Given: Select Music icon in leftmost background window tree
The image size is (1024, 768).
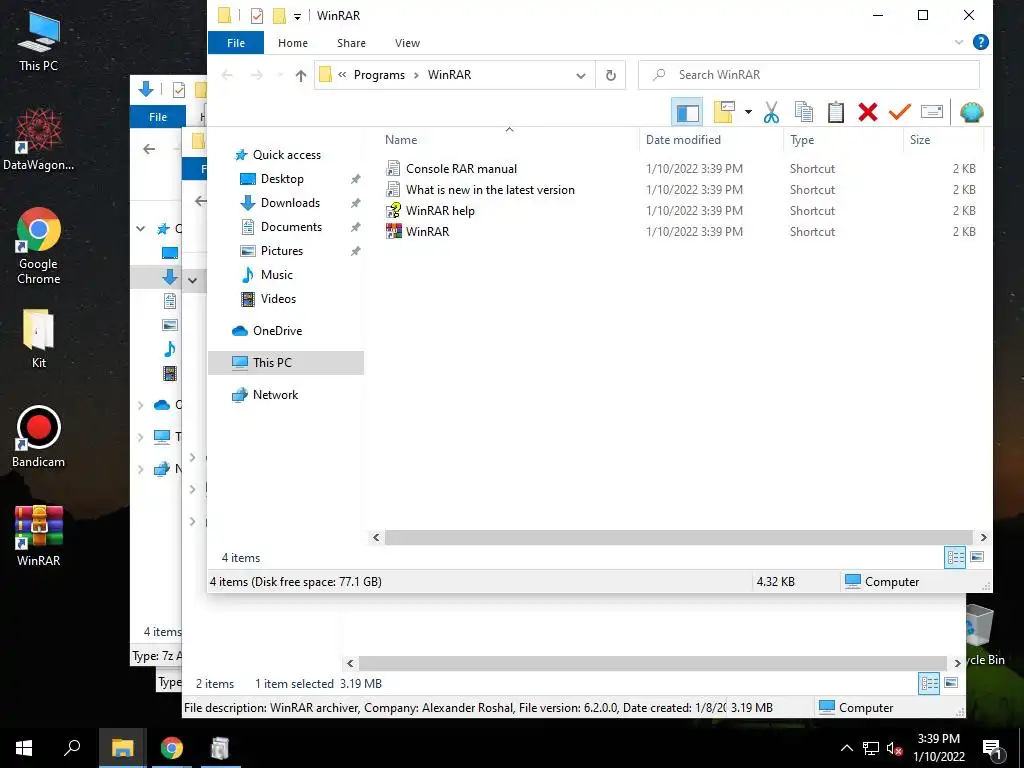Looking at the screenshot, I should pos(170,349).
